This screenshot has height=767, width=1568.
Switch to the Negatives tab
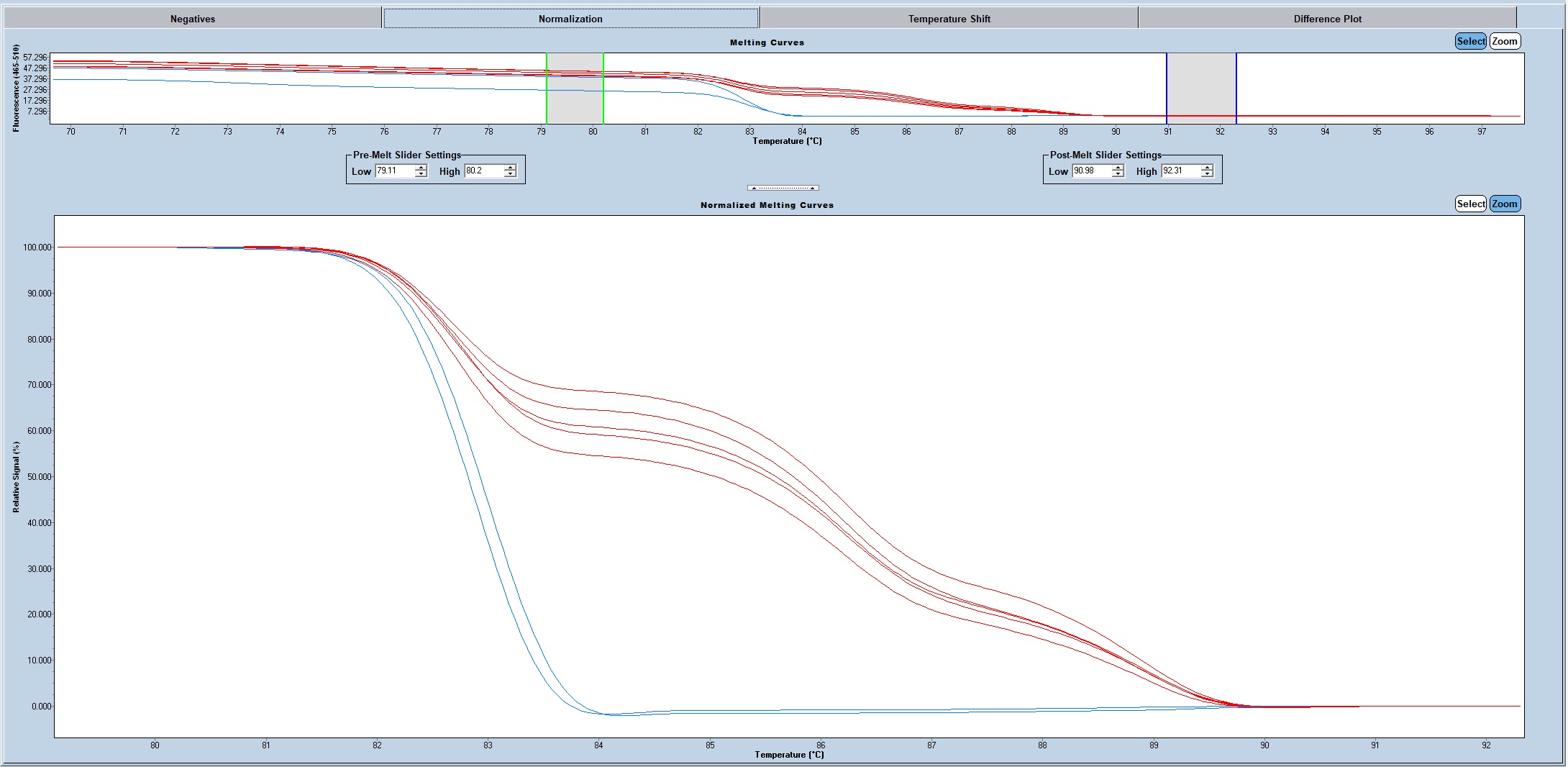click(192, 19)
